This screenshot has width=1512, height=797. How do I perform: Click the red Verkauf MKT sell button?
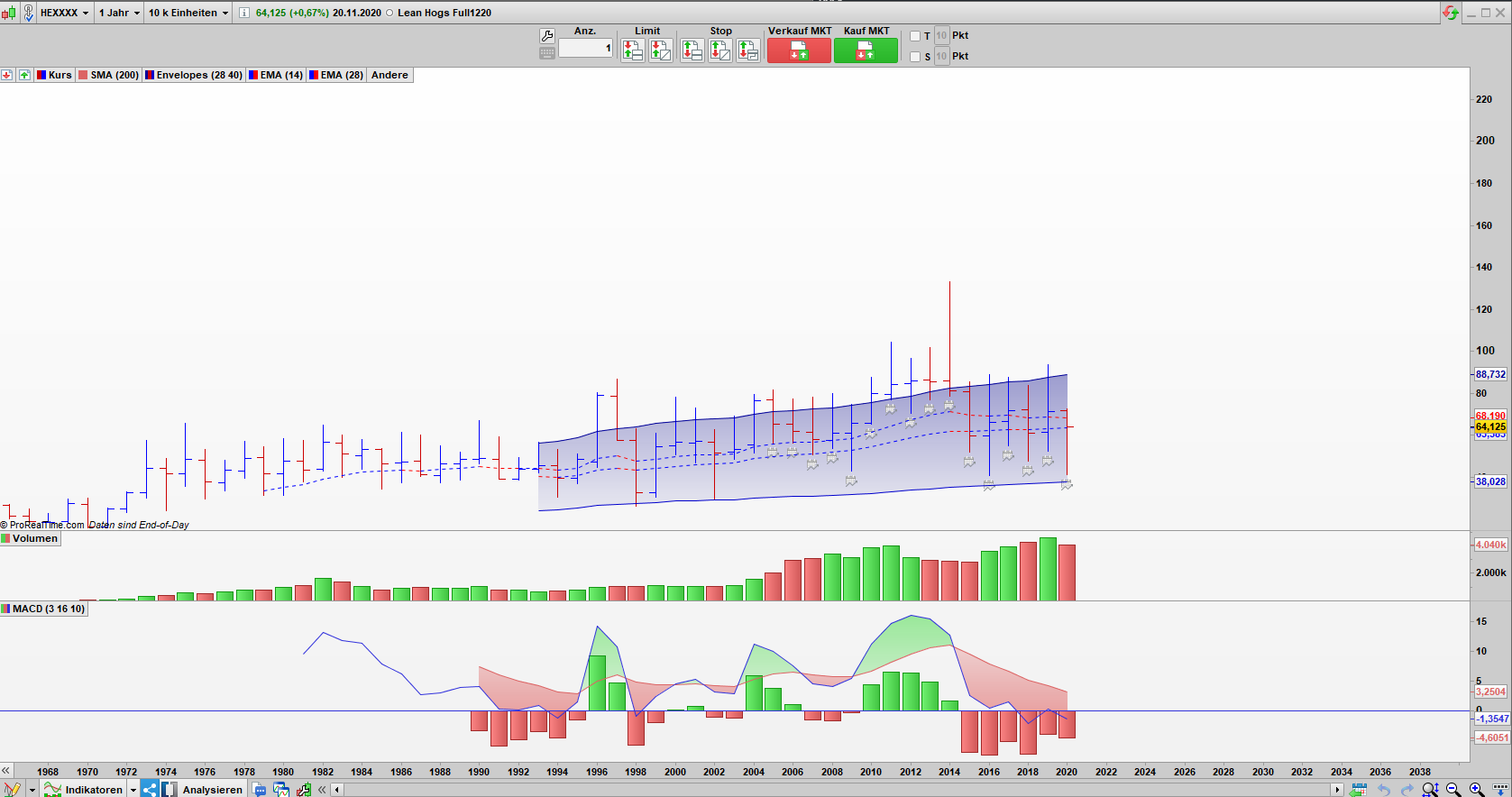pyautogui.click(x=799, y=51)
